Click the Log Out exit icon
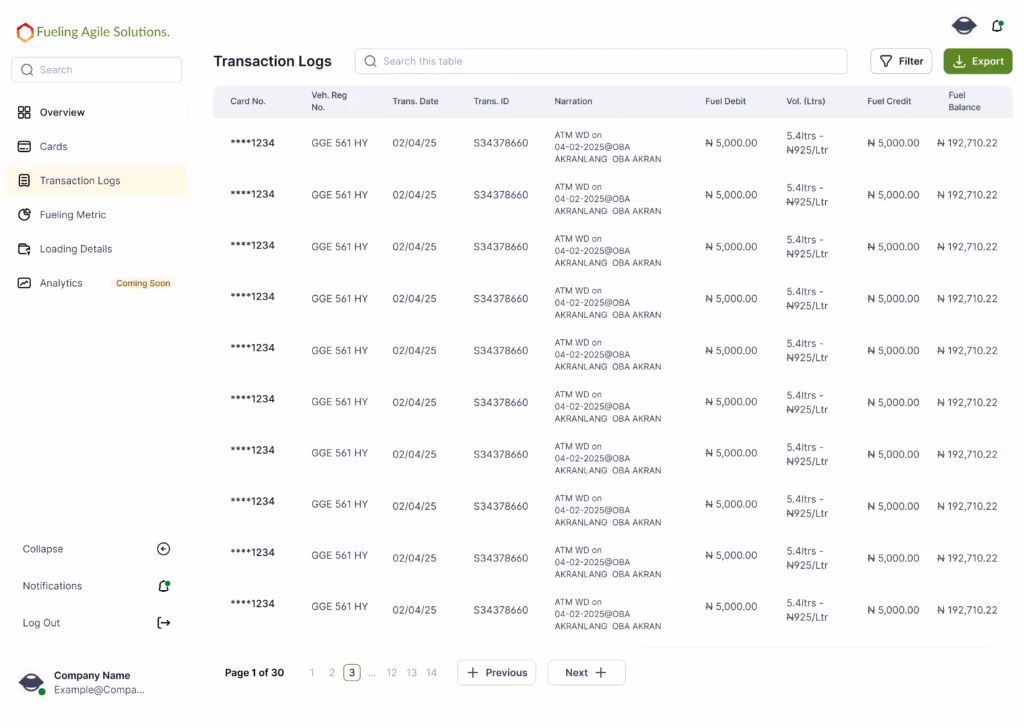Screen dimensions: 1024x728 tap(164, 623)
